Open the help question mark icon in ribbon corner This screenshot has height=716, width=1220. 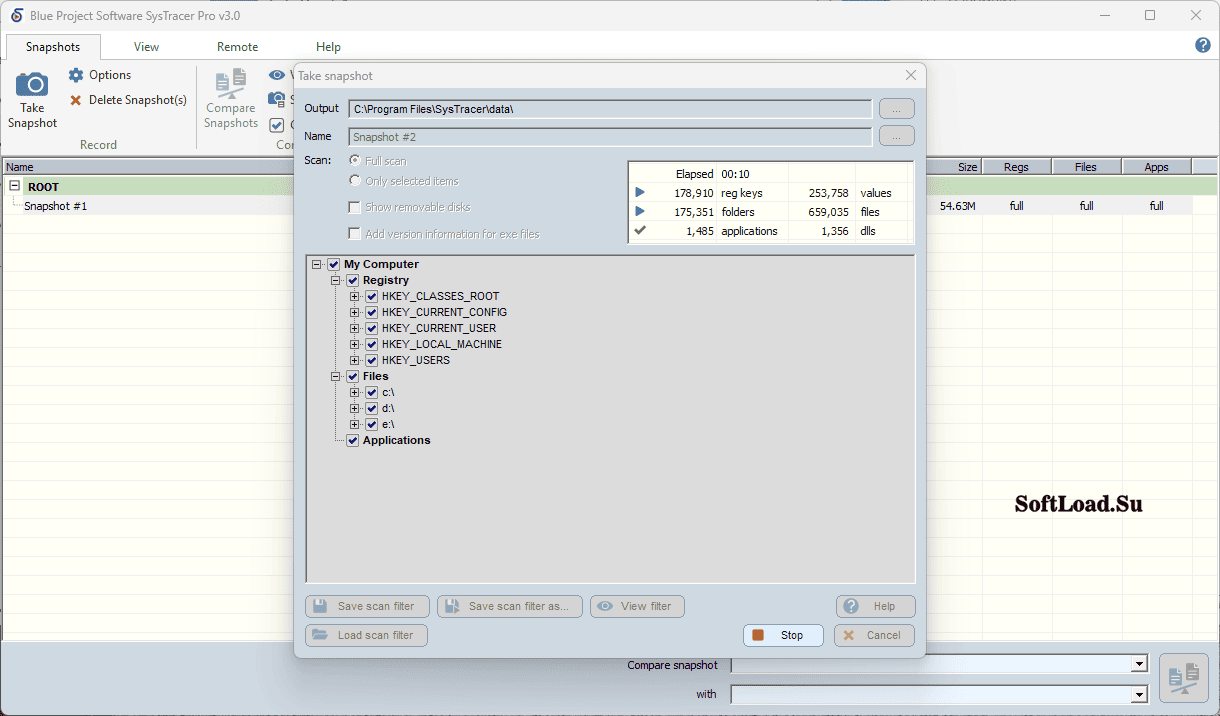tap(1203, 45)
